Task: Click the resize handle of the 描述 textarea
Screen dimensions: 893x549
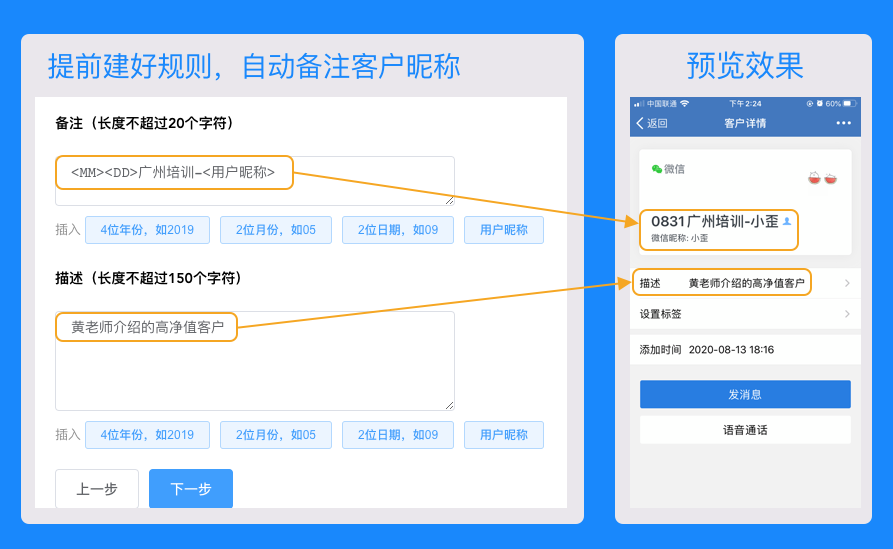Action: point(449,405)
